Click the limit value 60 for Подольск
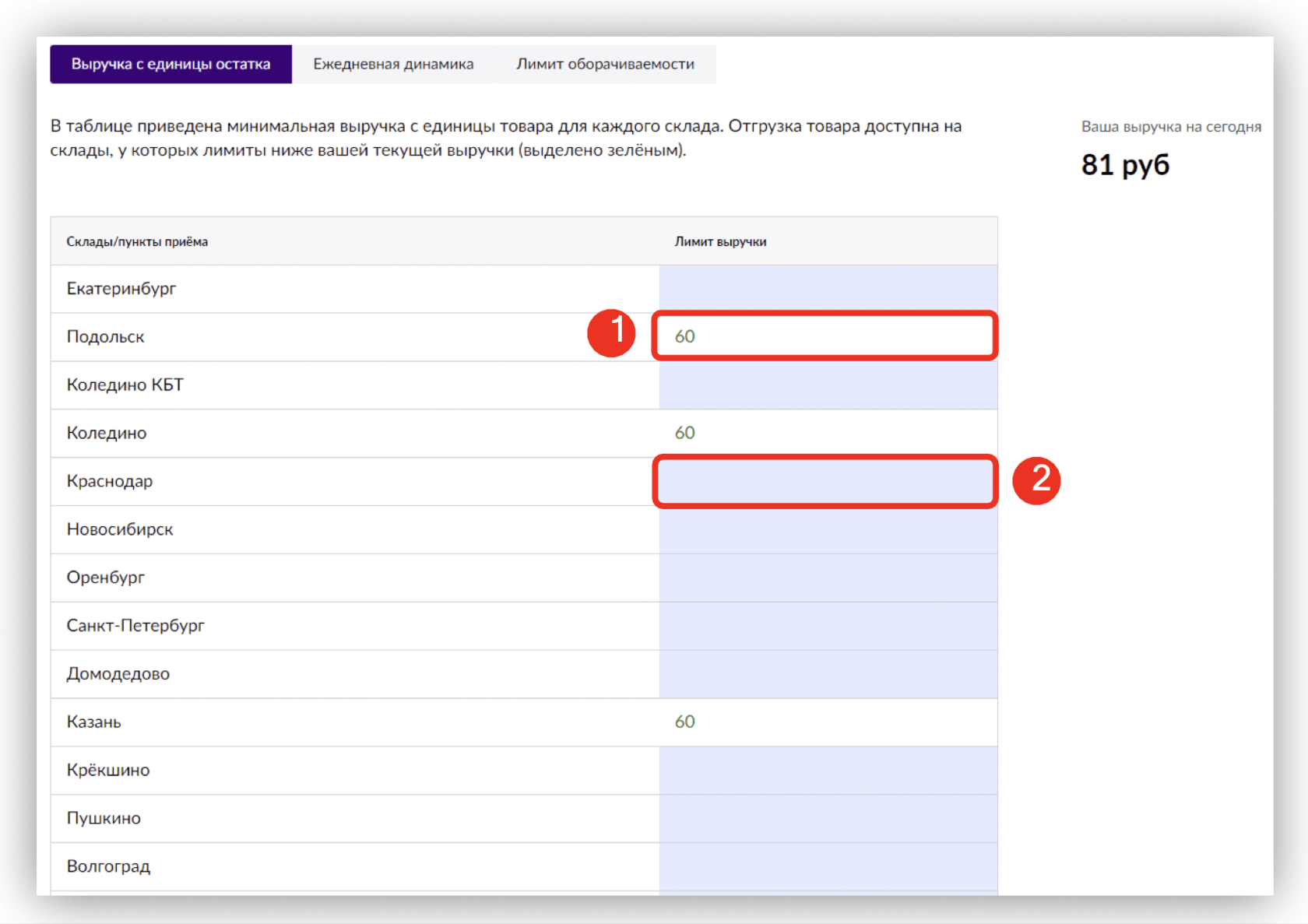Screen dimensions: 1308x924 (685, 336)
